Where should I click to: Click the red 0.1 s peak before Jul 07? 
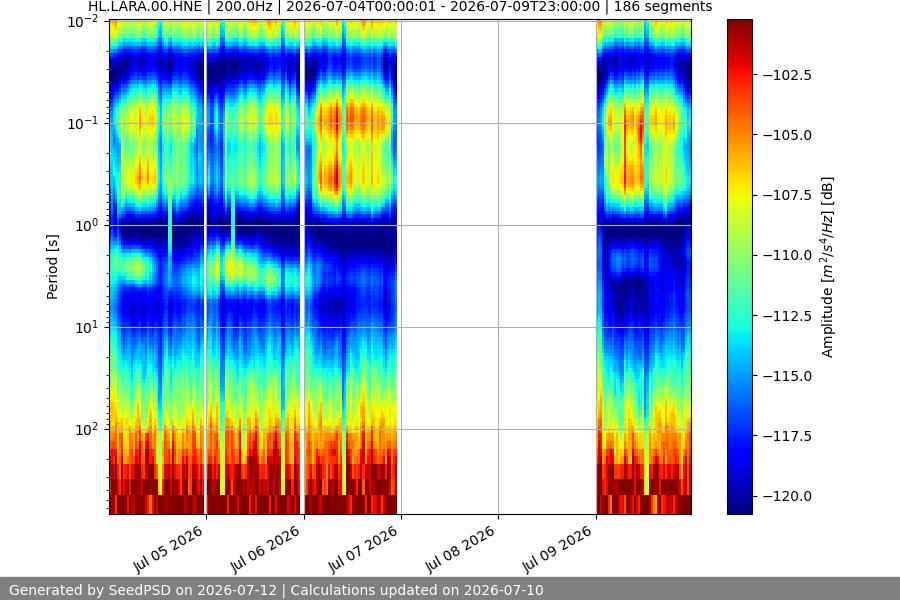pos(353,118)
